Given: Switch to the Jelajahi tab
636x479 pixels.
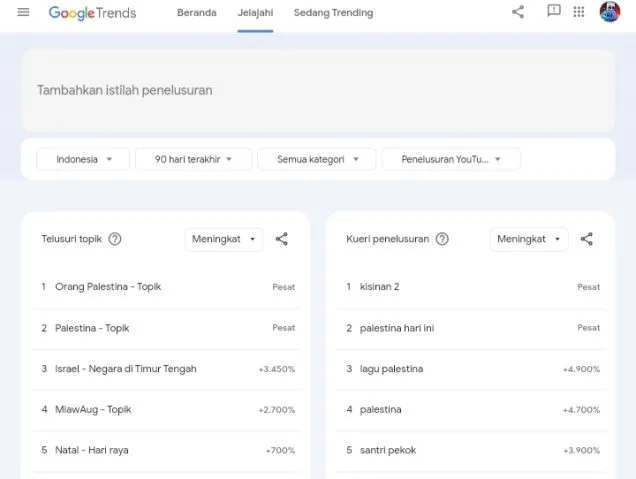Looking at the screenshot, I should pyautogui.click(x=255, y=13).
